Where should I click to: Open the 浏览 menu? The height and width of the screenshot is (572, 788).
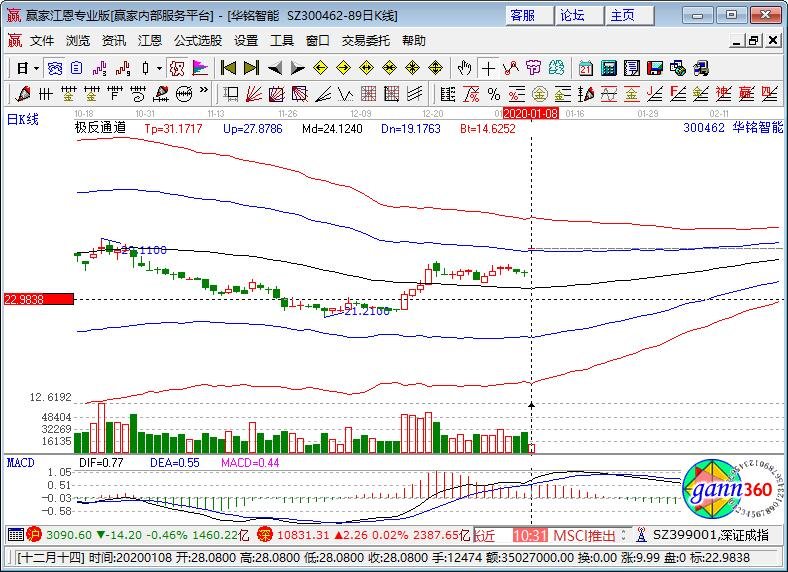(x=78, y=41)
